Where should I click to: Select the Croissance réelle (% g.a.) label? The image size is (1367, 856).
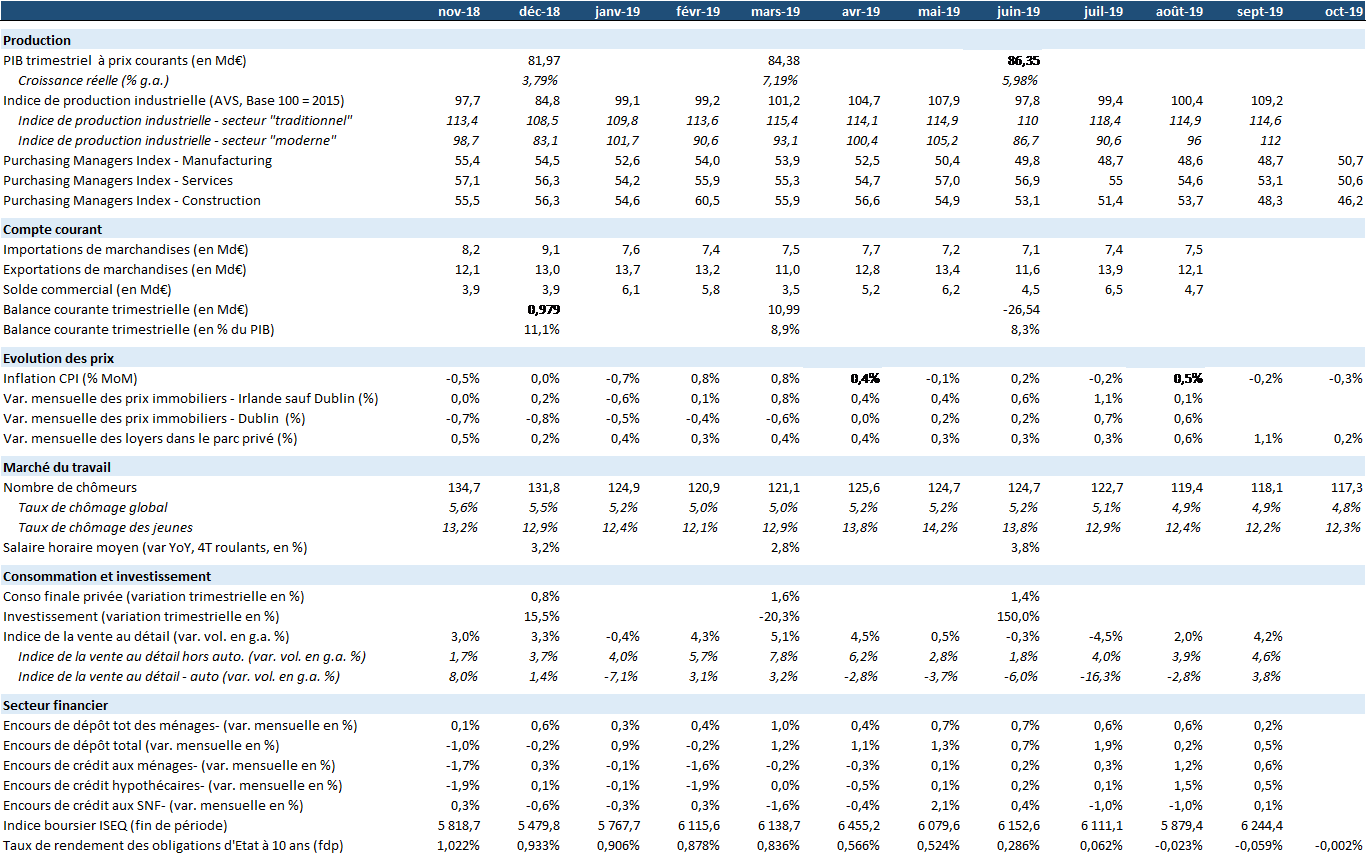[94, 80]
